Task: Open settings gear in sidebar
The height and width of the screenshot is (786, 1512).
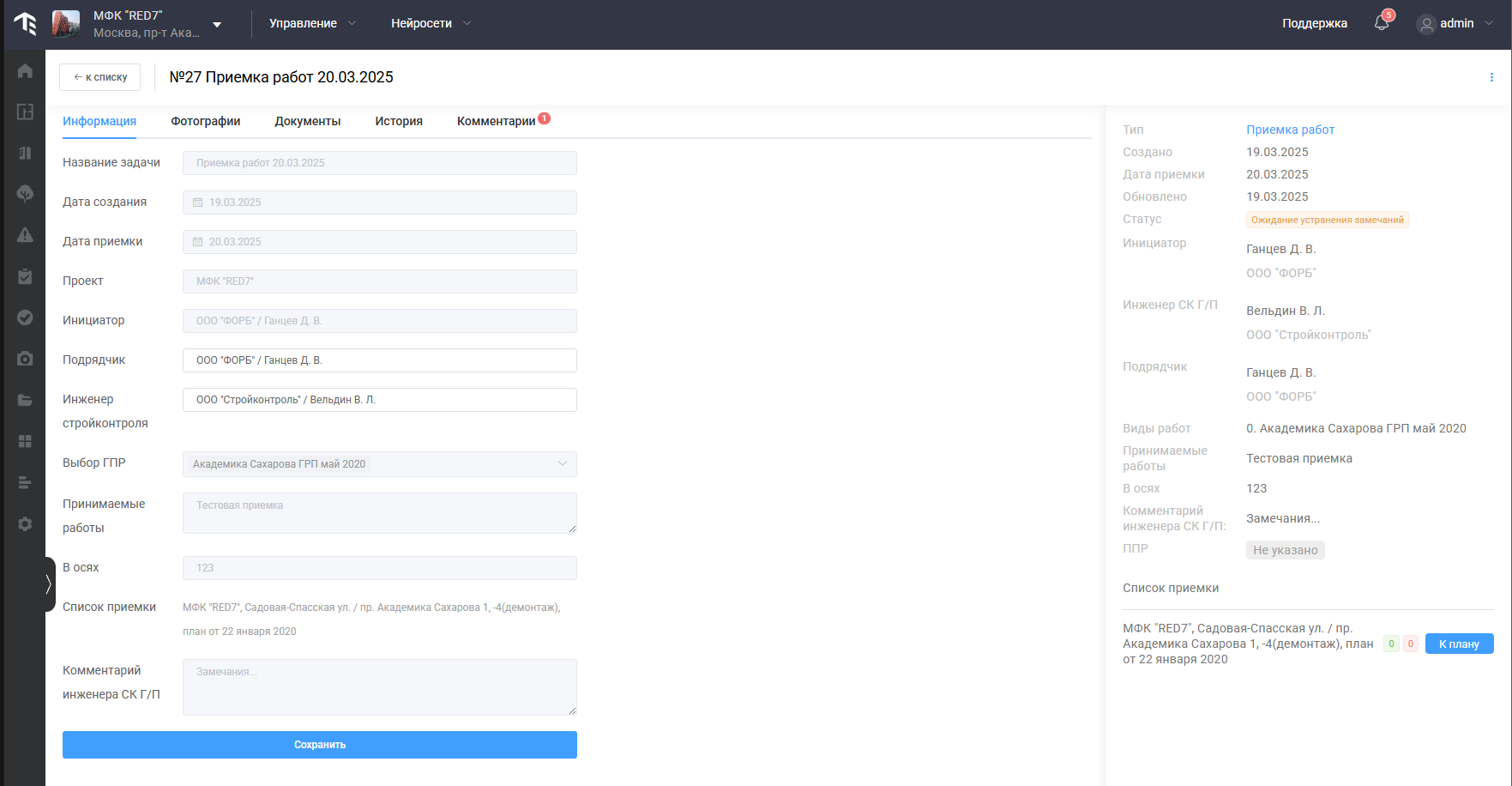Action: point(25,524)
